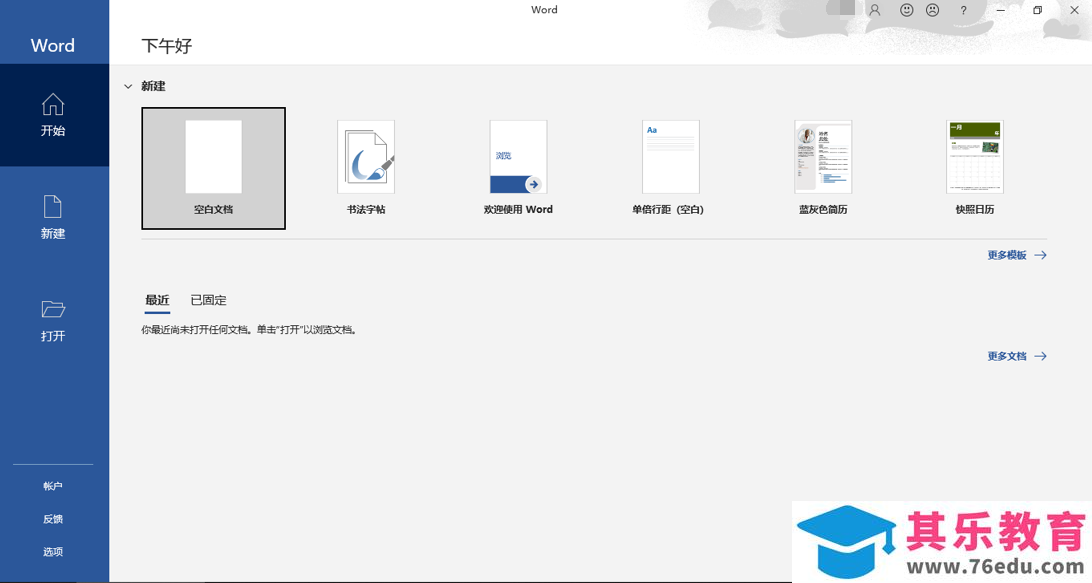The width and height of the screenshot is (1092, 583).
Task: Open help with the question mark icon
Action: tap(963, 10)
